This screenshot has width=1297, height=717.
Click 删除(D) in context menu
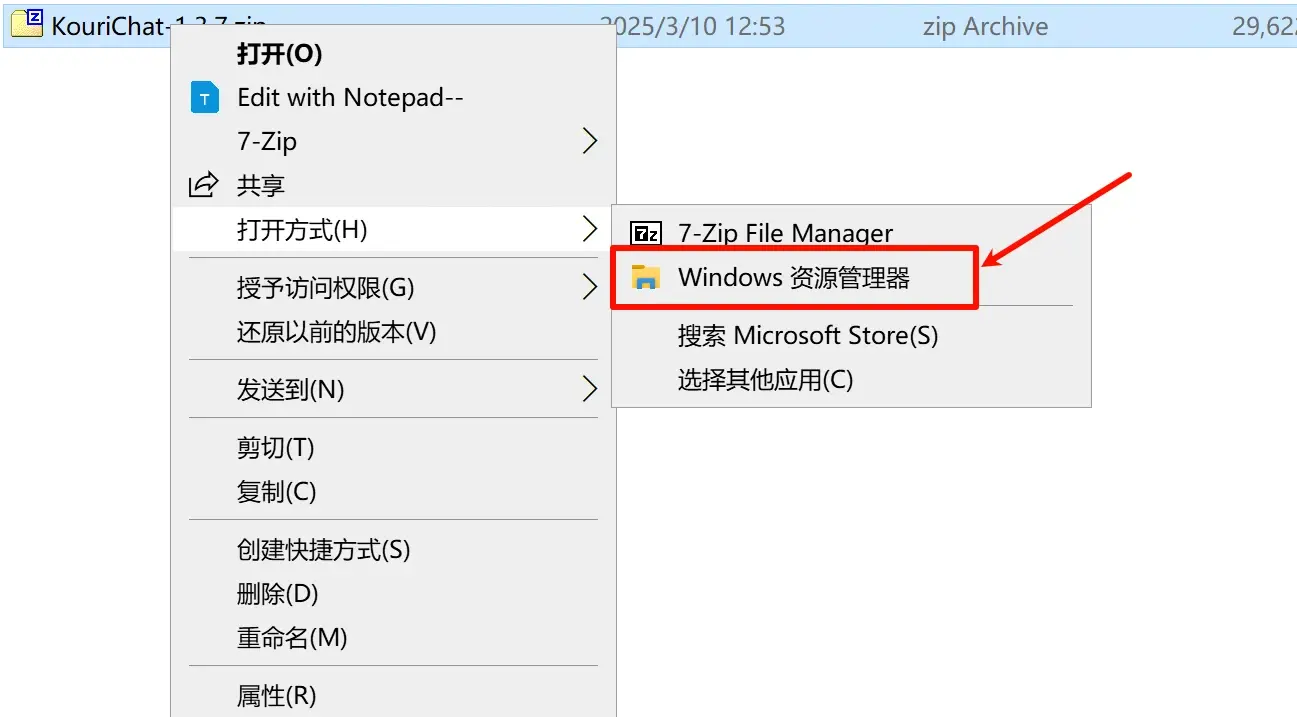point(277,594)
